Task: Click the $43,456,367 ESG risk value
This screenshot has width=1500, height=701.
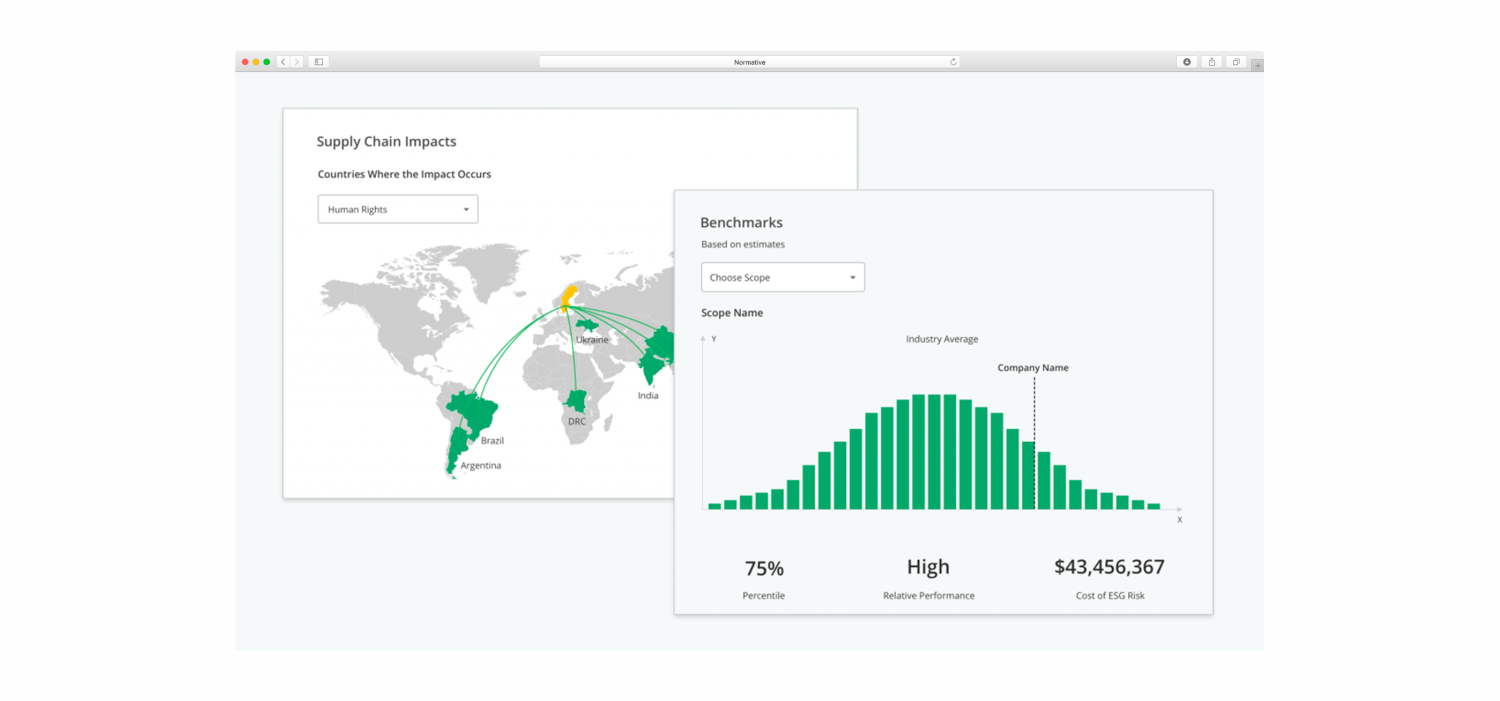Action: pos(1109,567)
